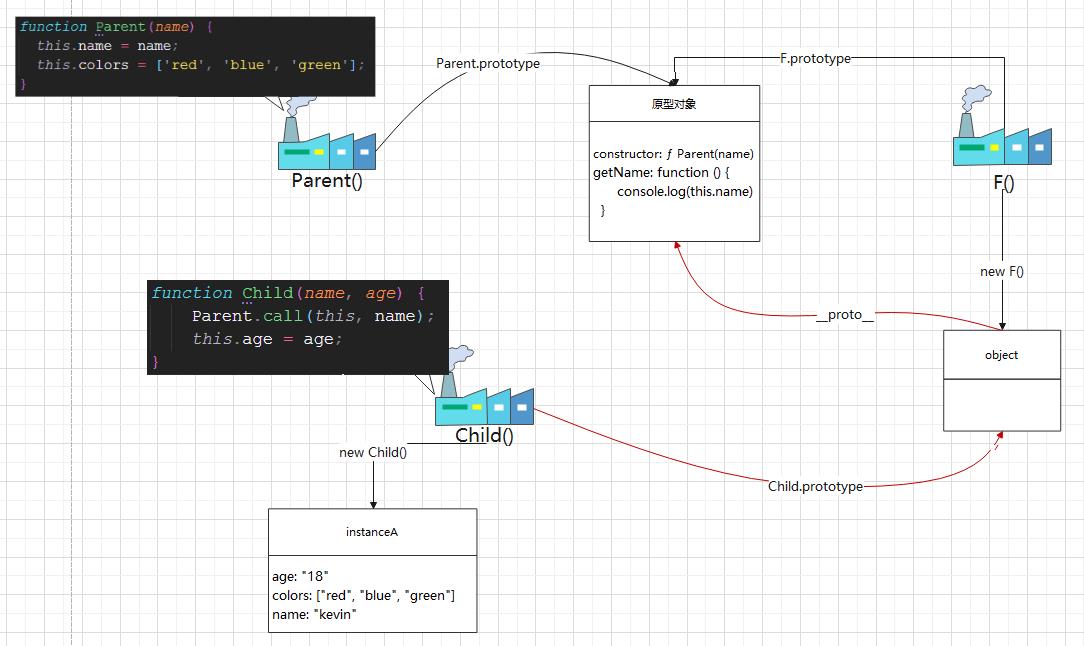Click the Child.prototype connector label
Screen dimensions: 1084x646
815,486
